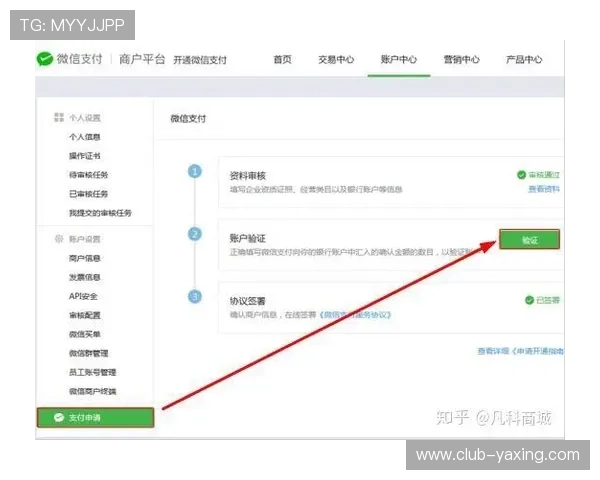Click the 账户验证 step title
Screen dimensions: 600x480
point(248,238)
